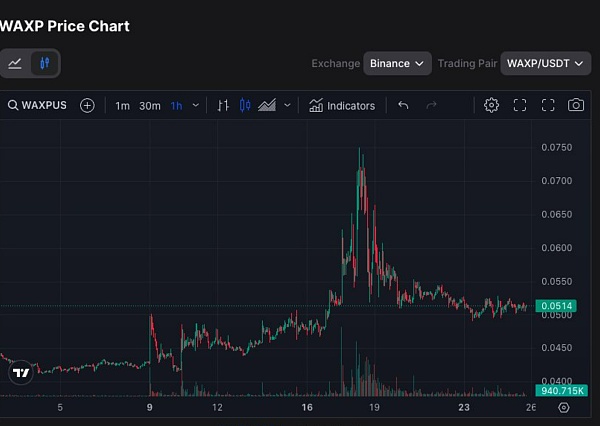Image resolution: width=600 pixels, height=426 pixels.
Task: Select the 1h time interval
Action: click(176, 106)
